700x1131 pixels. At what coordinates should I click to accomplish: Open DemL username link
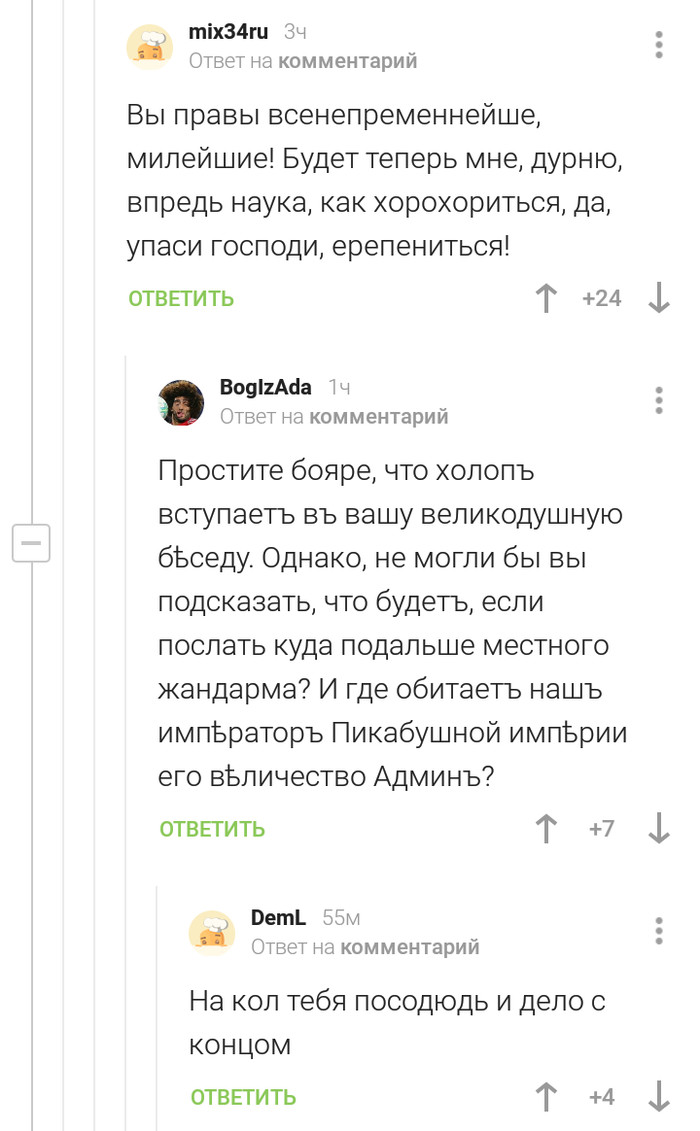point(278,917)
